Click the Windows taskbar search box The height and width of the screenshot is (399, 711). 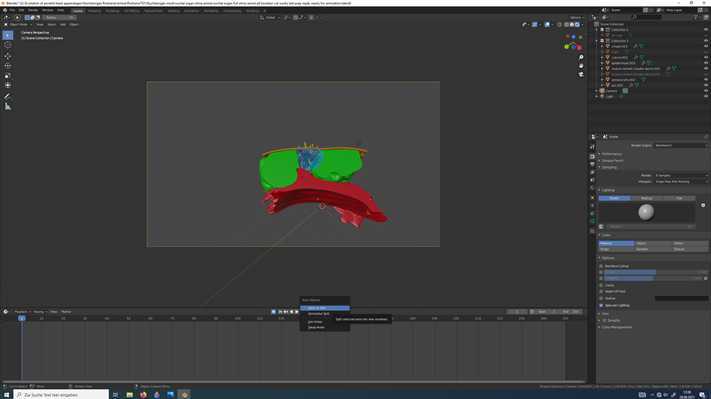61,394
